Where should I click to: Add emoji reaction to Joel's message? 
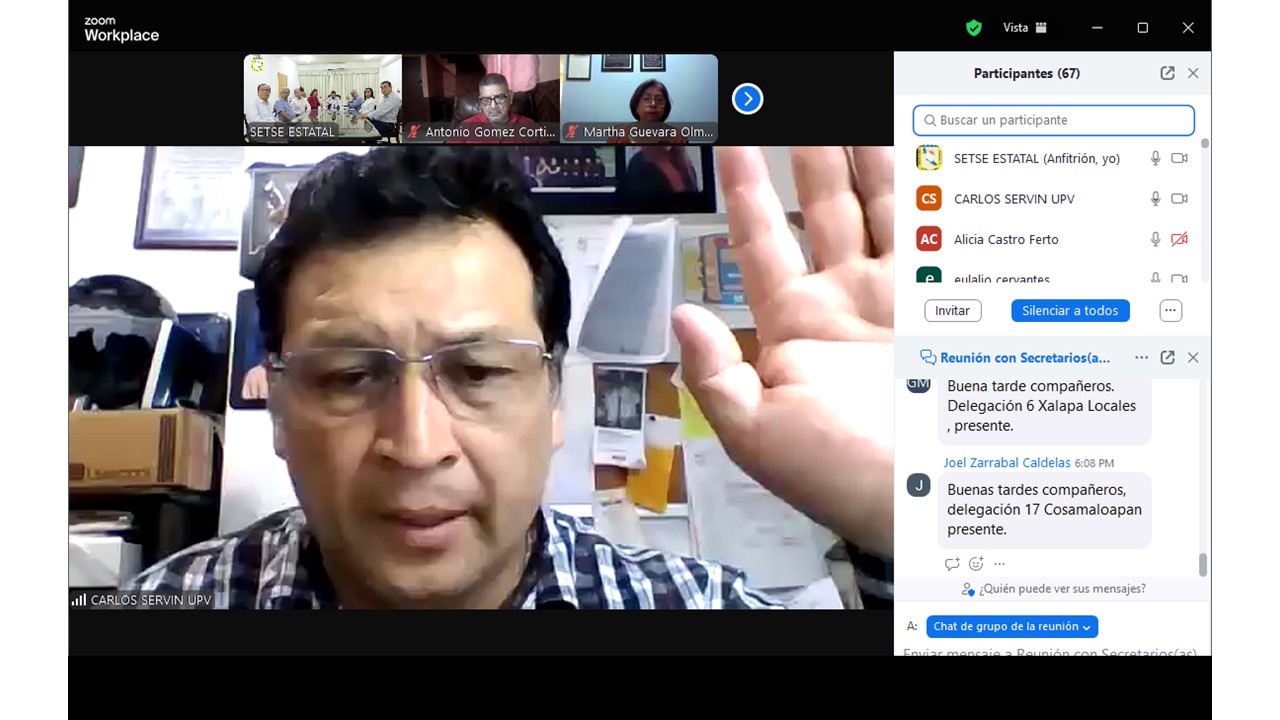(976, 564)
